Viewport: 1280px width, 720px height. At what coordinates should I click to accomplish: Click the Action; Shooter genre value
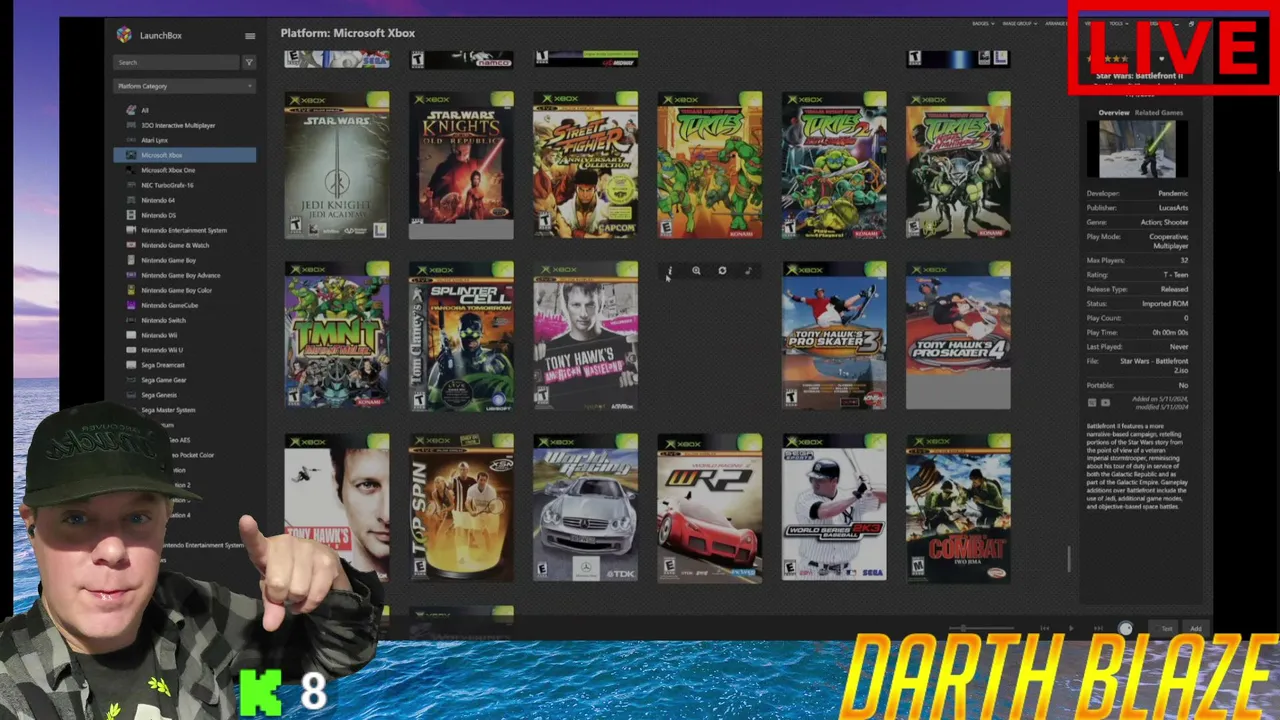[x=1165, y=222]
